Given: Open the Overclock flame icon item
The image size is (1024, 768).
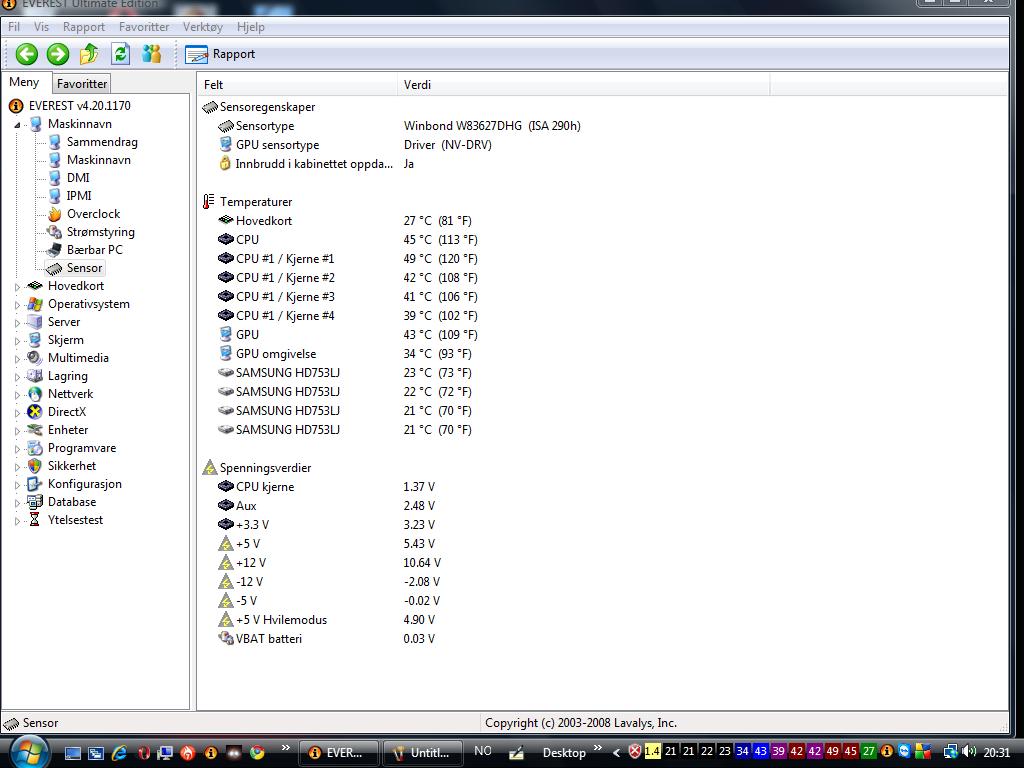Looking at the screenshot, I should [54, 214].
